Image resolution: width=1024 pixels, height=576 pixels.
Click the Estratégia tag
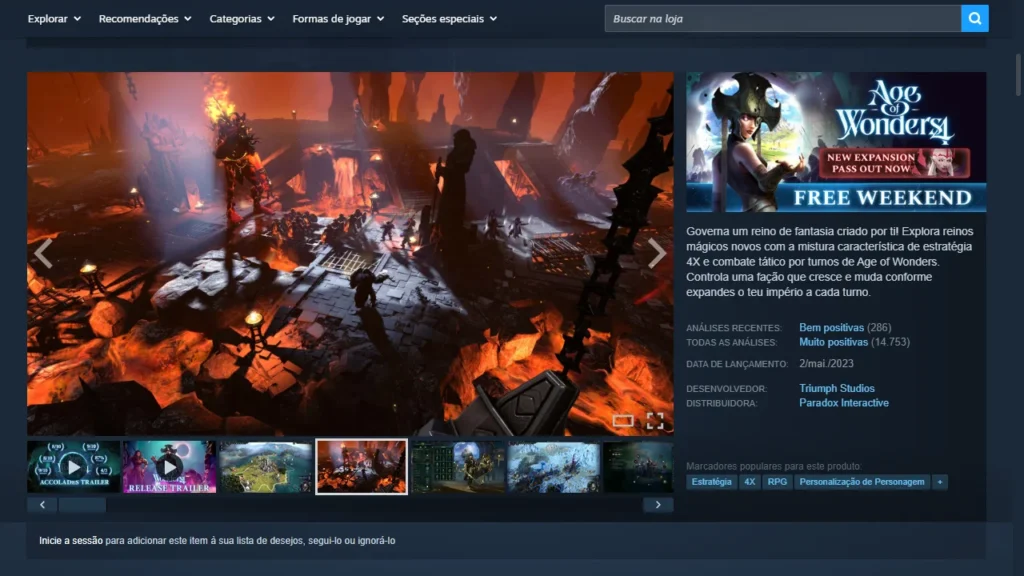point(711,482)
